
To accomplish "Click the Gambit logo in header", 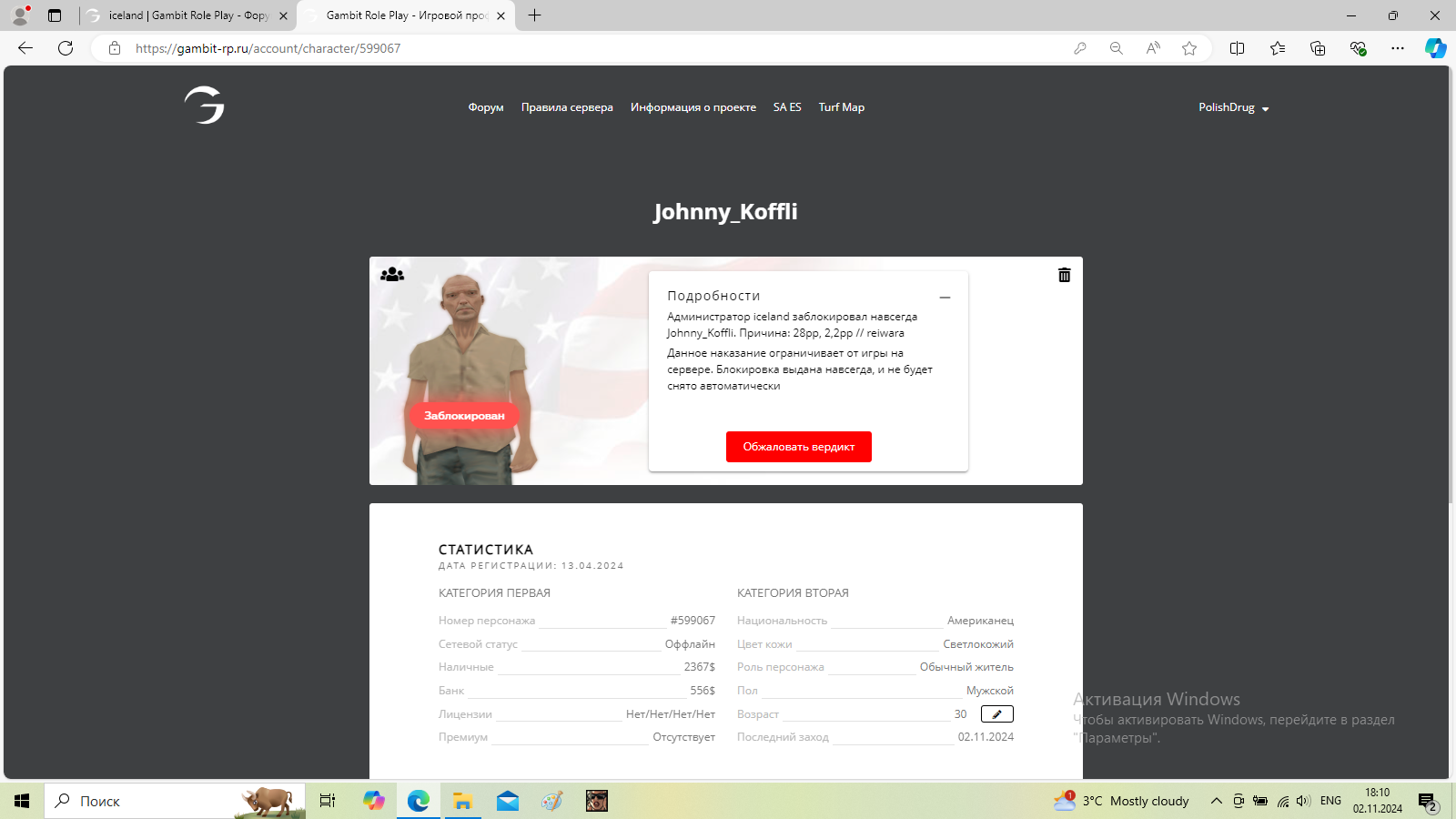I will [x=204, y=106].
